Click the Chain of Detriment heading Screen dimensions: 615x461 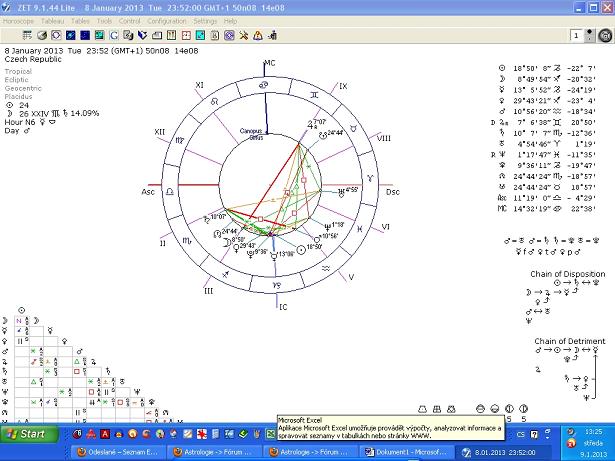click(x=570, y=341)
